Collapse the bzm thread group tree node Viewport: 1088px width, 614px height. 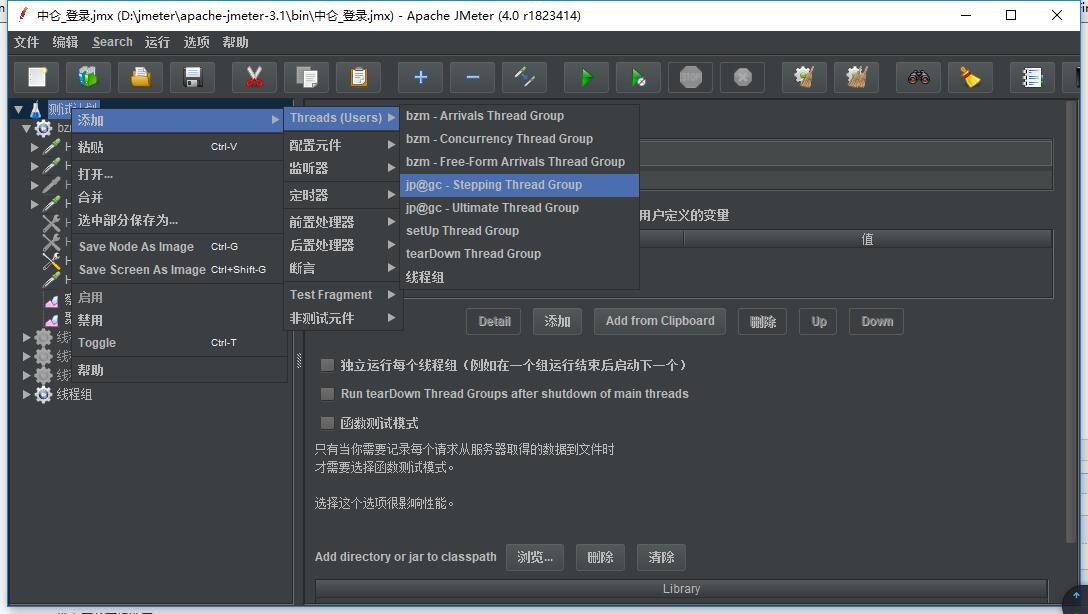tap(26, 128)
